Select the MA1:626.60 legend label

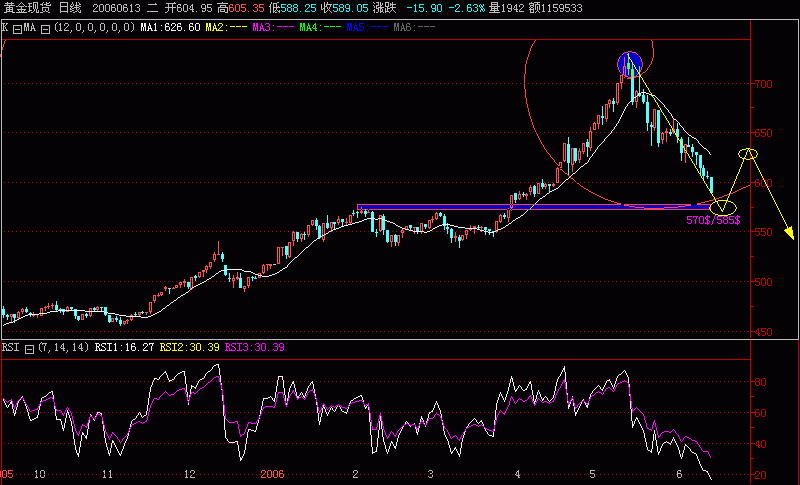(x=170, y=28)
